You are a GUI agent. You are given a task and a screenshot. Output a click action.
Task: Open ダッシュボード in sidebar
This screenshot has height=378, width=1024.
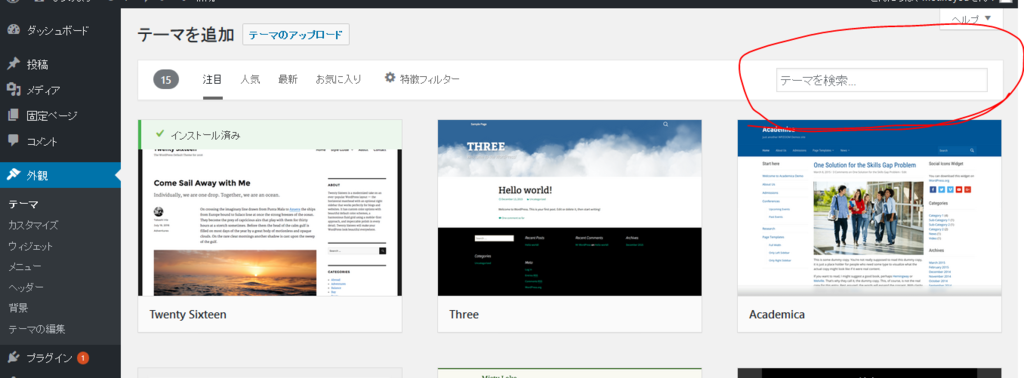coord(57,30)
